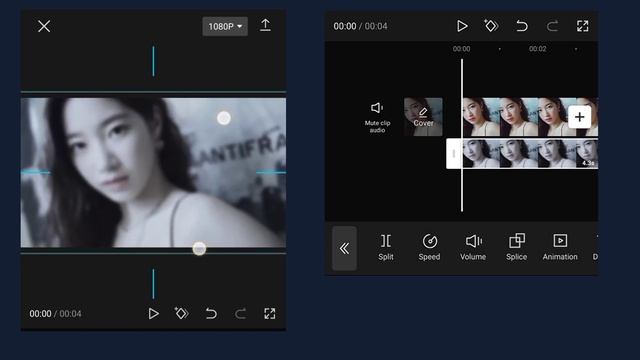Expand the timeline panel to fullscreen
Screen dimensions: 640x360
582,26
